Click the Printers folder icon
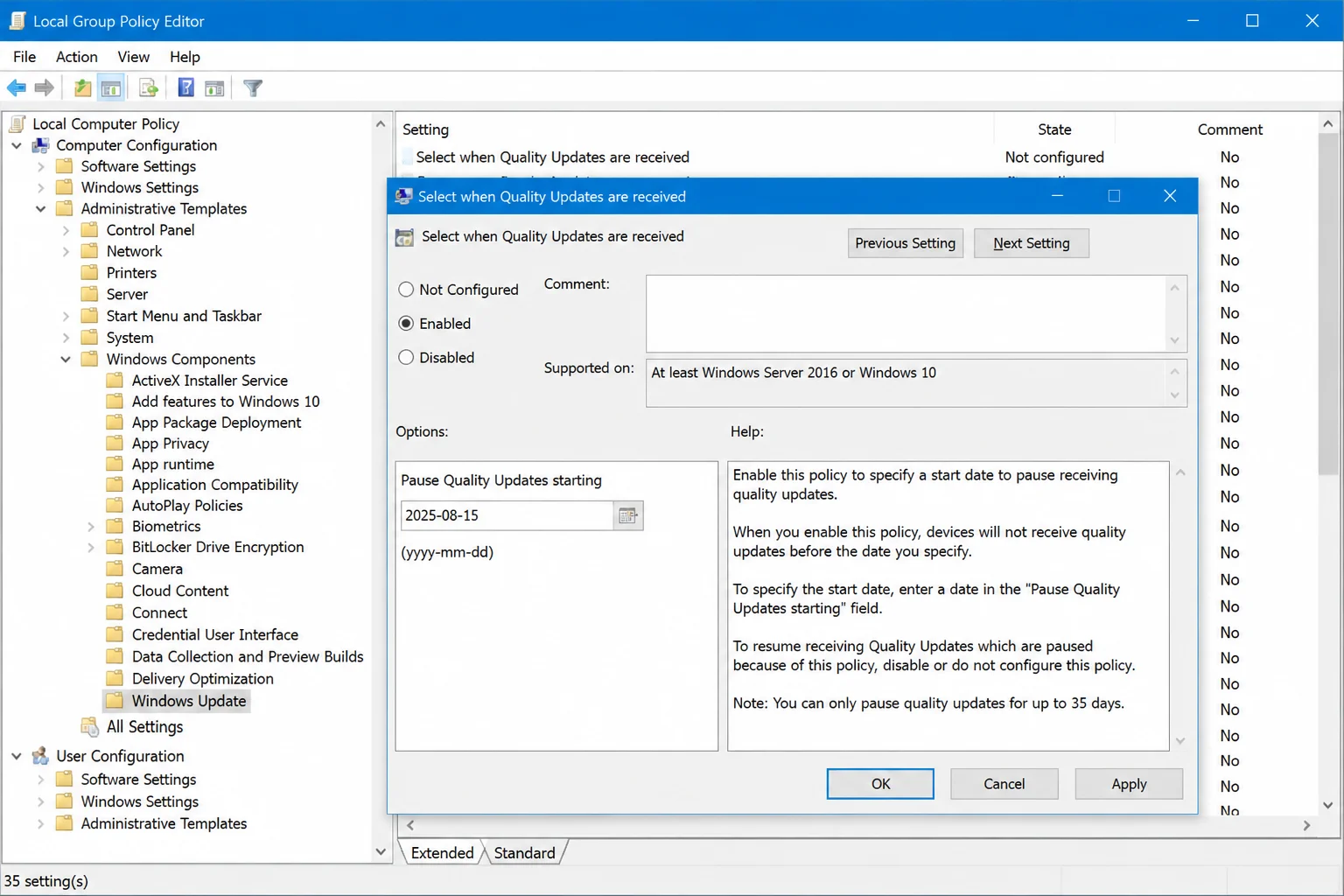Screen dimensions: 1344x896 click(89, 273)
